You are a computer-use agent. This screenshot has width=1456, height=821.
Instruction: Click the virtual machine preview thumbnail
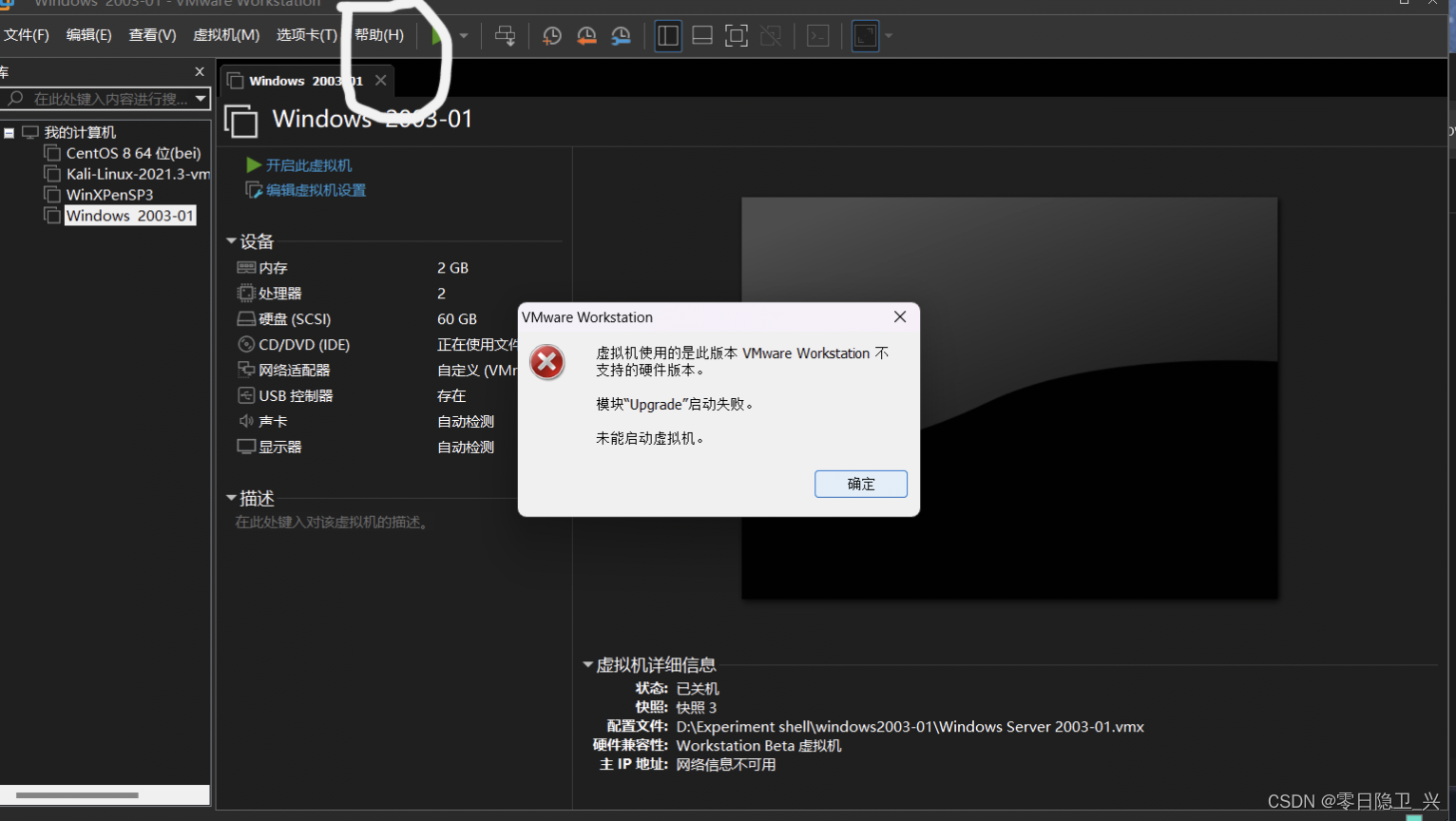point(1009,398)
